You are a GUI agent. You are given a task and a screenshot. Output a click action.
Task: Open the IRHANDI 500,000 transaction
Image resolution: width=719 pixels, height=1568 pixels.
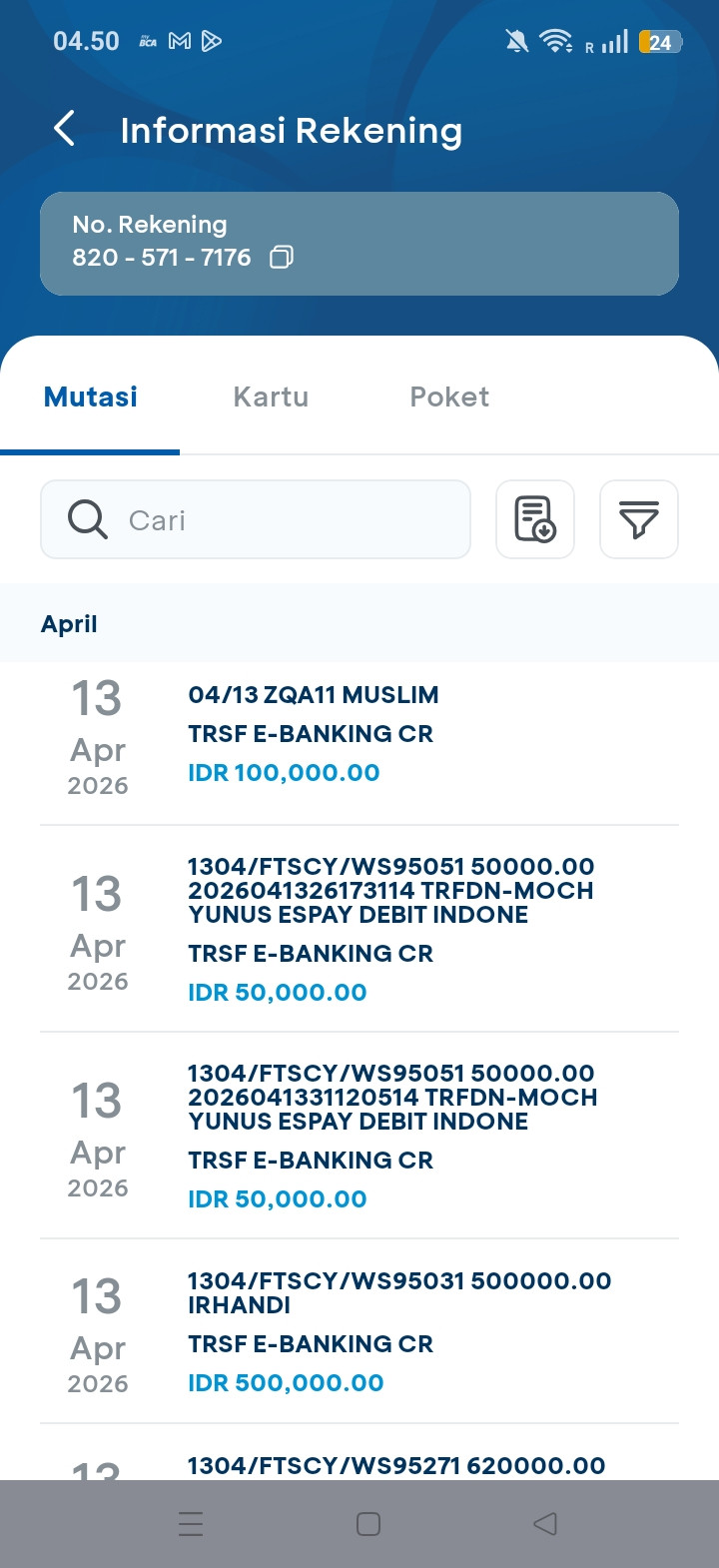pyautogui.click(x=359, y=1331)
